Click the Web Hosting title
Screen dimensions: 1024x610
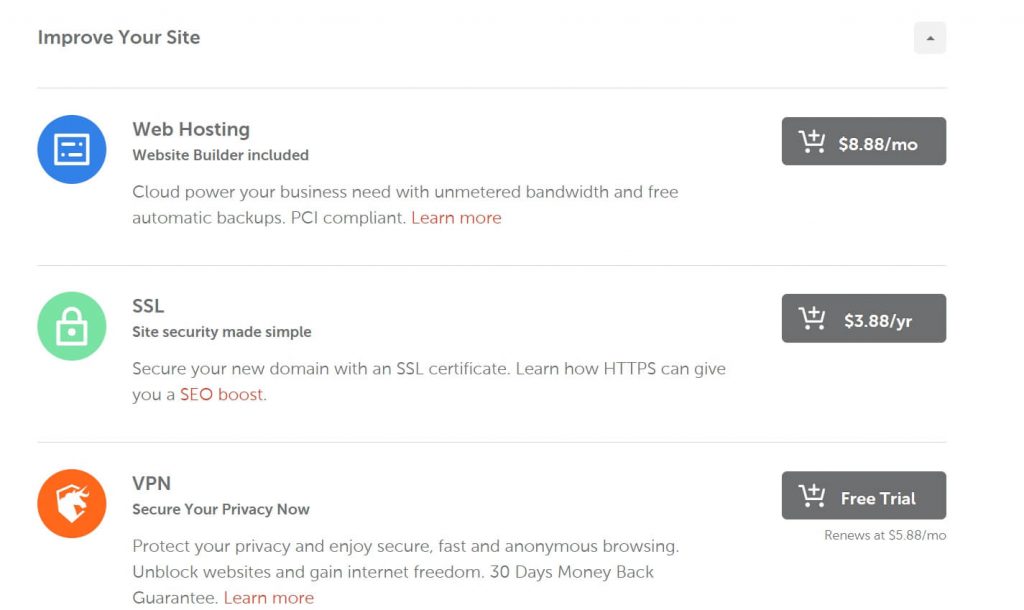tap(191, 129)
